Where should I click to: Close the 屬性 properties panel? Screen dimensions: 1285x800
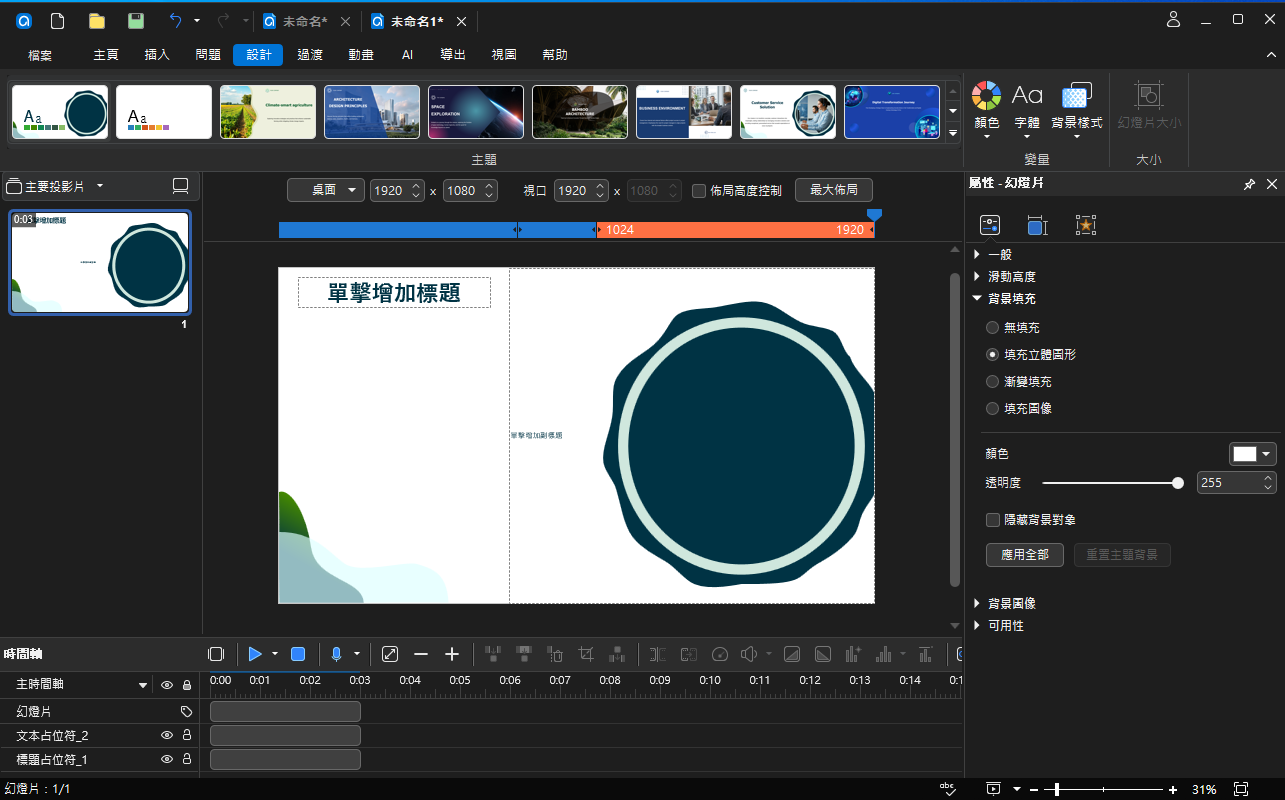point(1272,184)
